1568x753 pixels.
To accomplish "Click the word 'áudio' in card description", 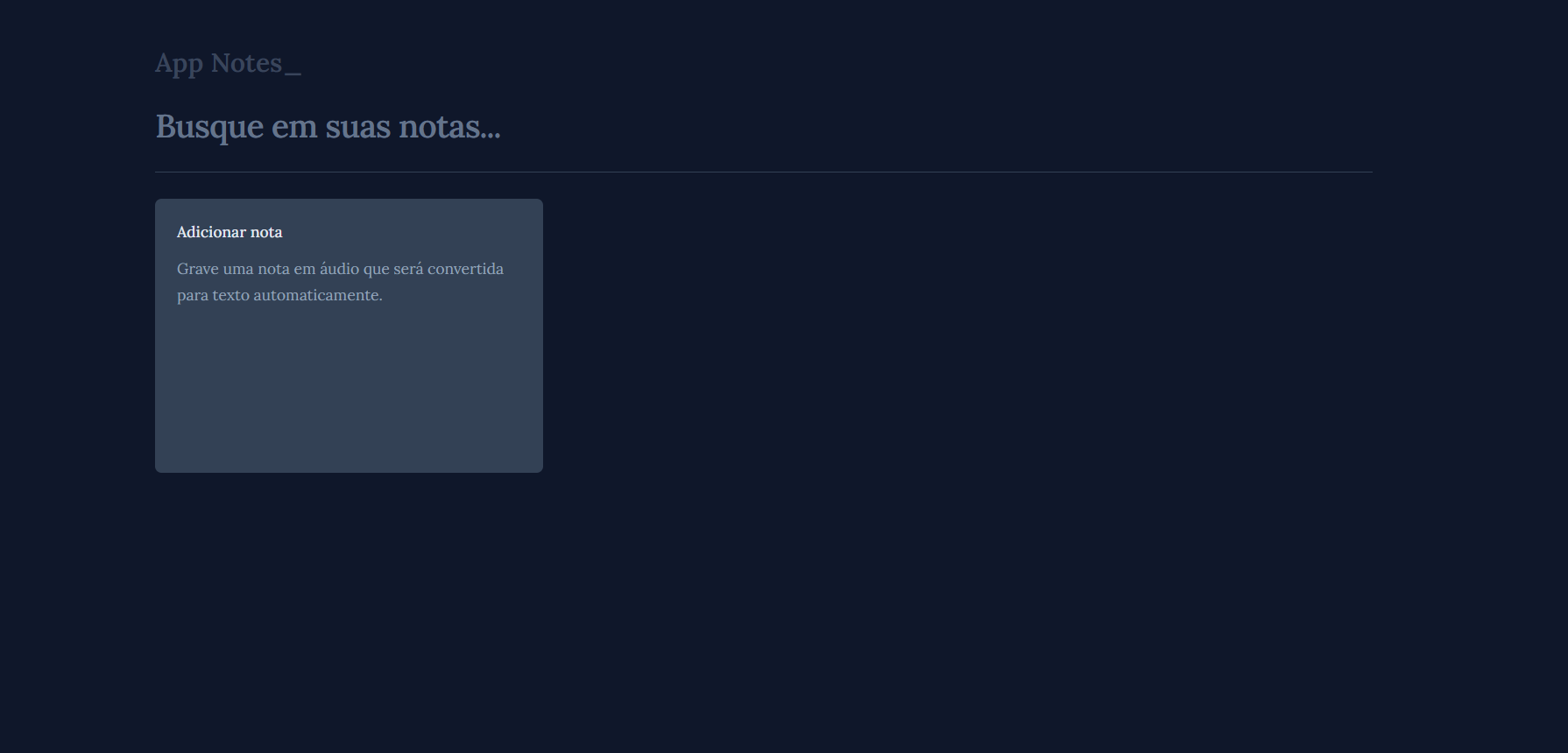I will [339, 269].
